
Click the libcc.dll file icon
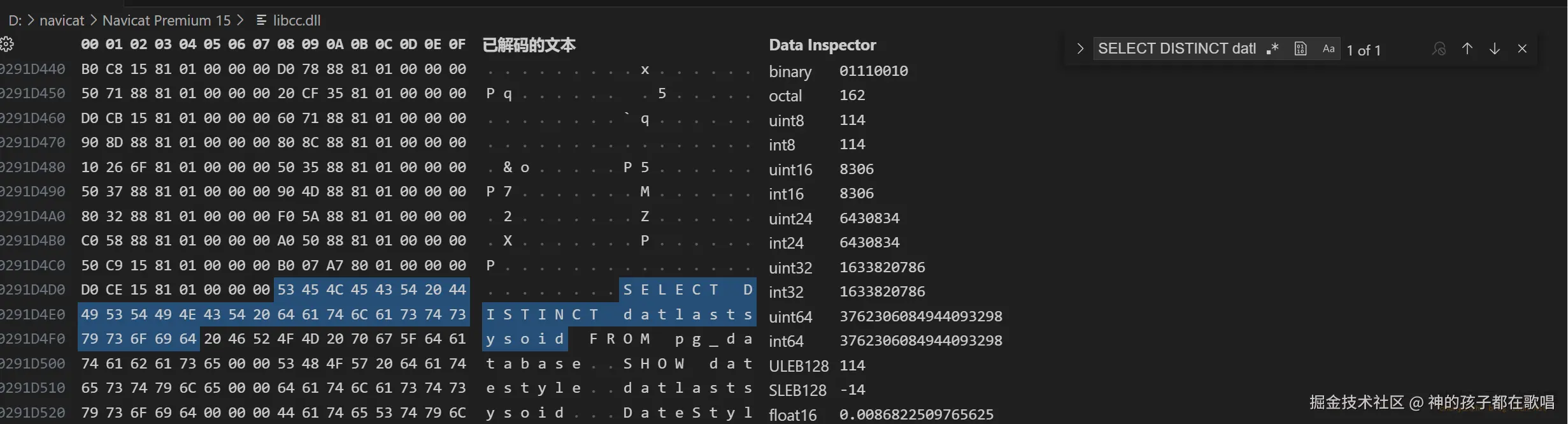pos(261,20)
